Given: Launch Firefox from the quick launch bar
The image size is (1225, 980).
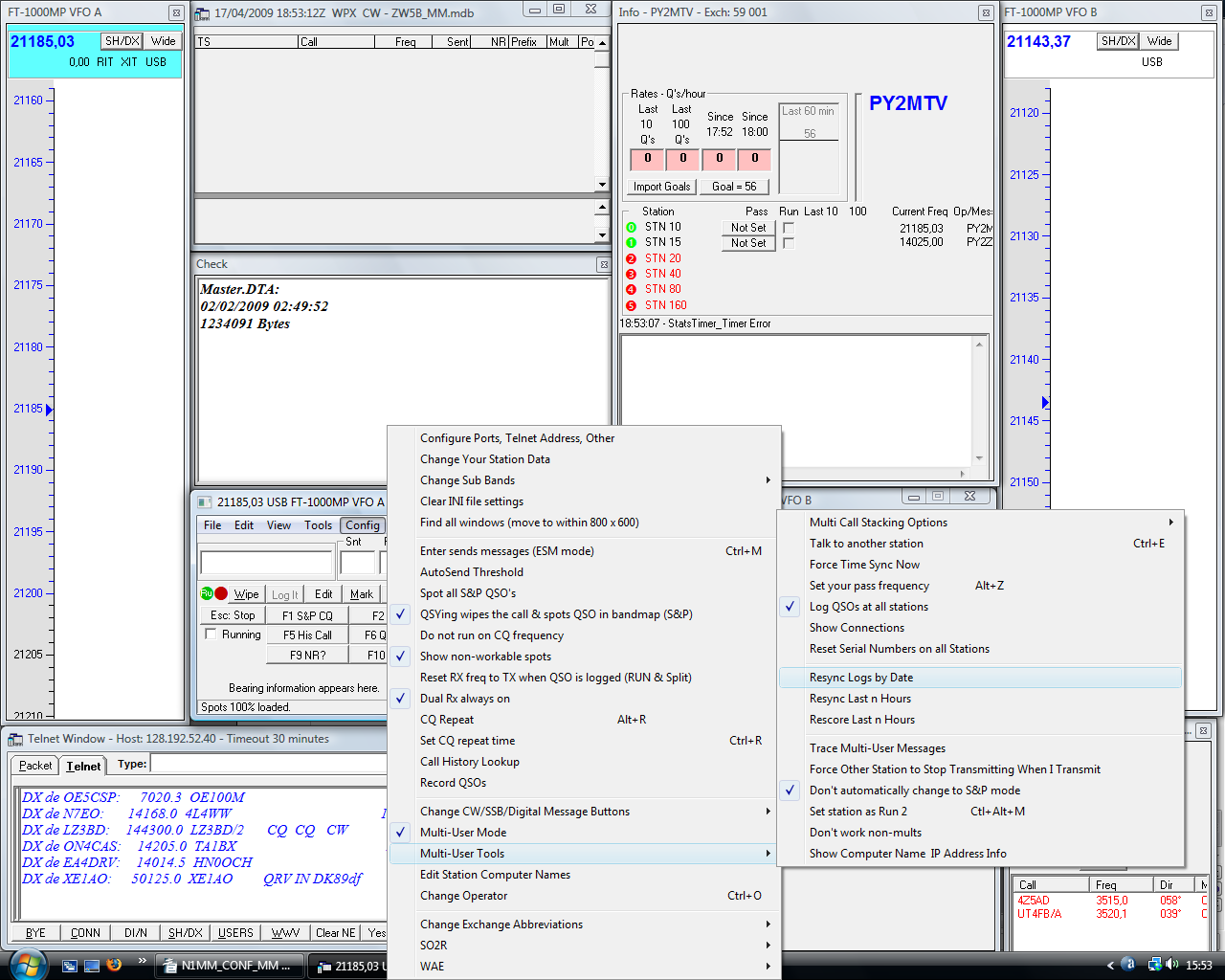Looking at the screenshot, I should (115, 965).
